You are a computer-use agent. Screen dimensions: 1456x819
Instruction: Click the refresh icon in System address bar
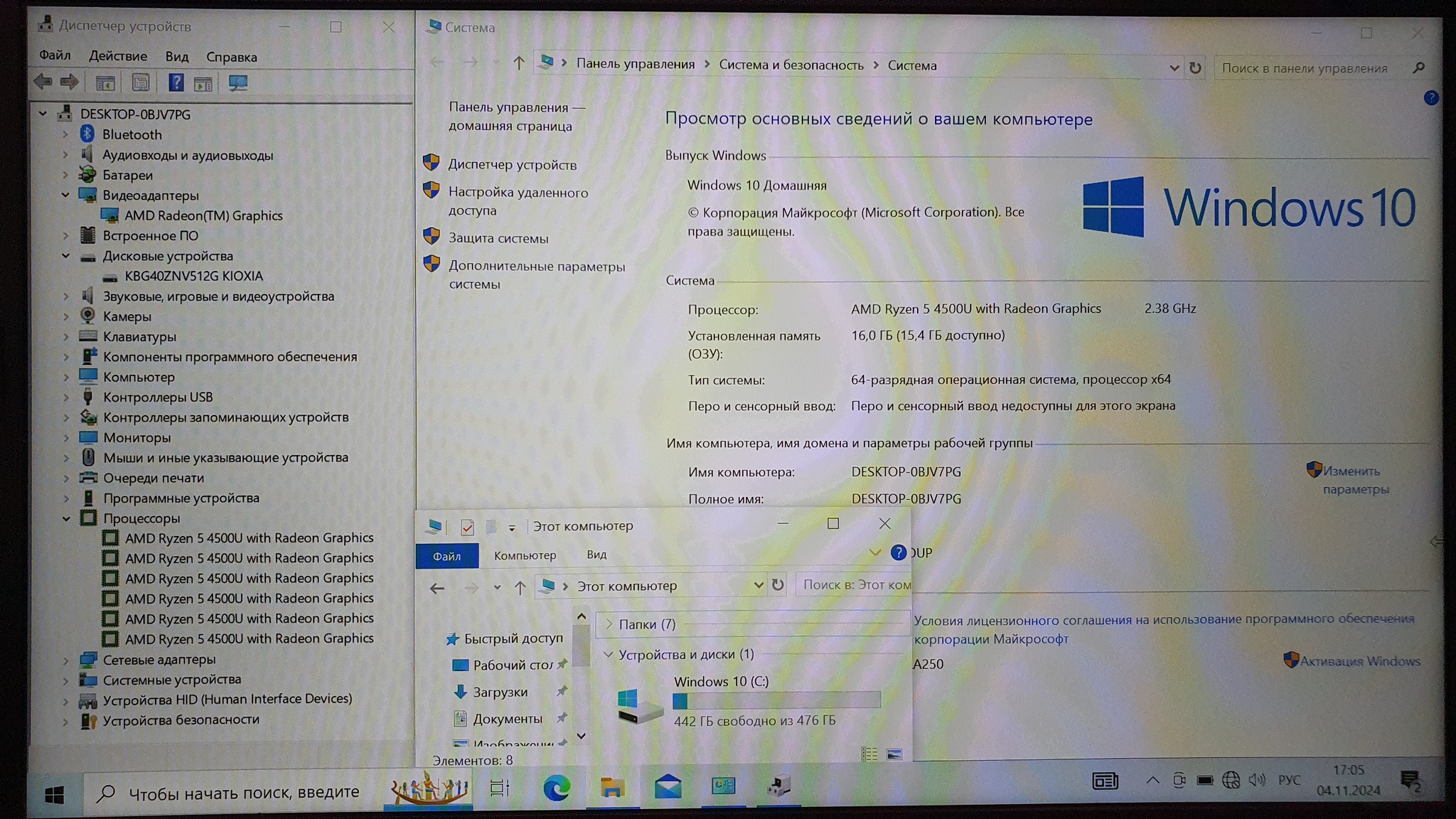point(1195,68)
